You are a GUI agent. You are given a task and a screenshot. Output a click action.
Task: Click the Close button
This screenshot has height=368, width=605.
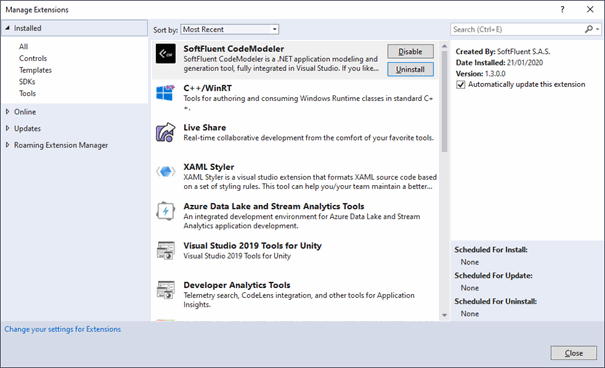[x=573, y=353]
